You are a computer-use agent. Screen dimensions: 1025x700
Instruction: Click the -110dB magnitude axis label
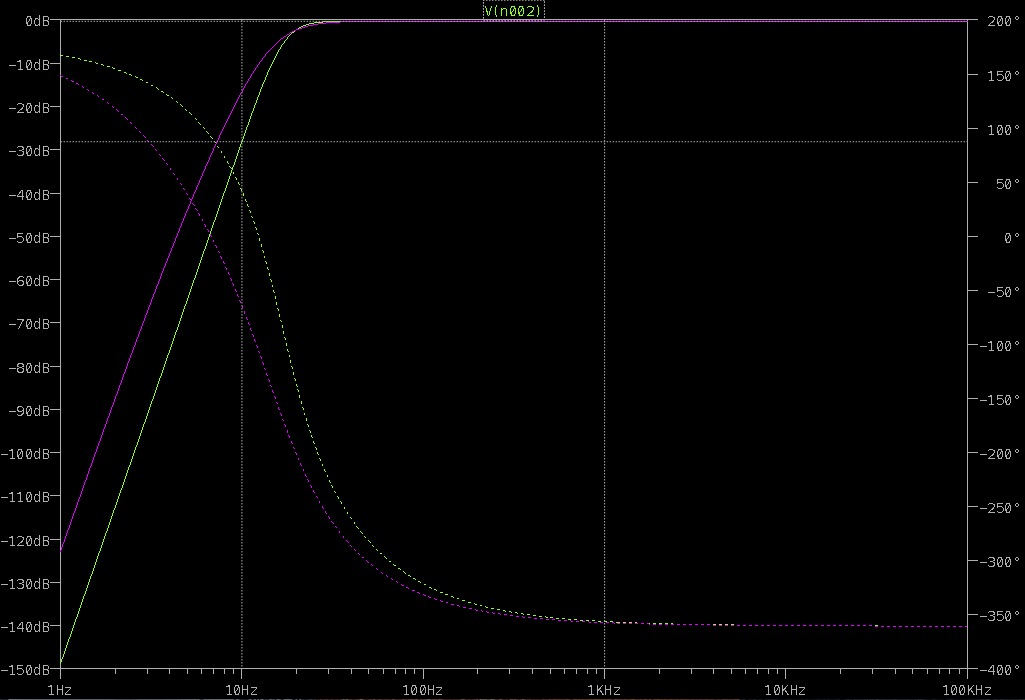coord(25,497)
